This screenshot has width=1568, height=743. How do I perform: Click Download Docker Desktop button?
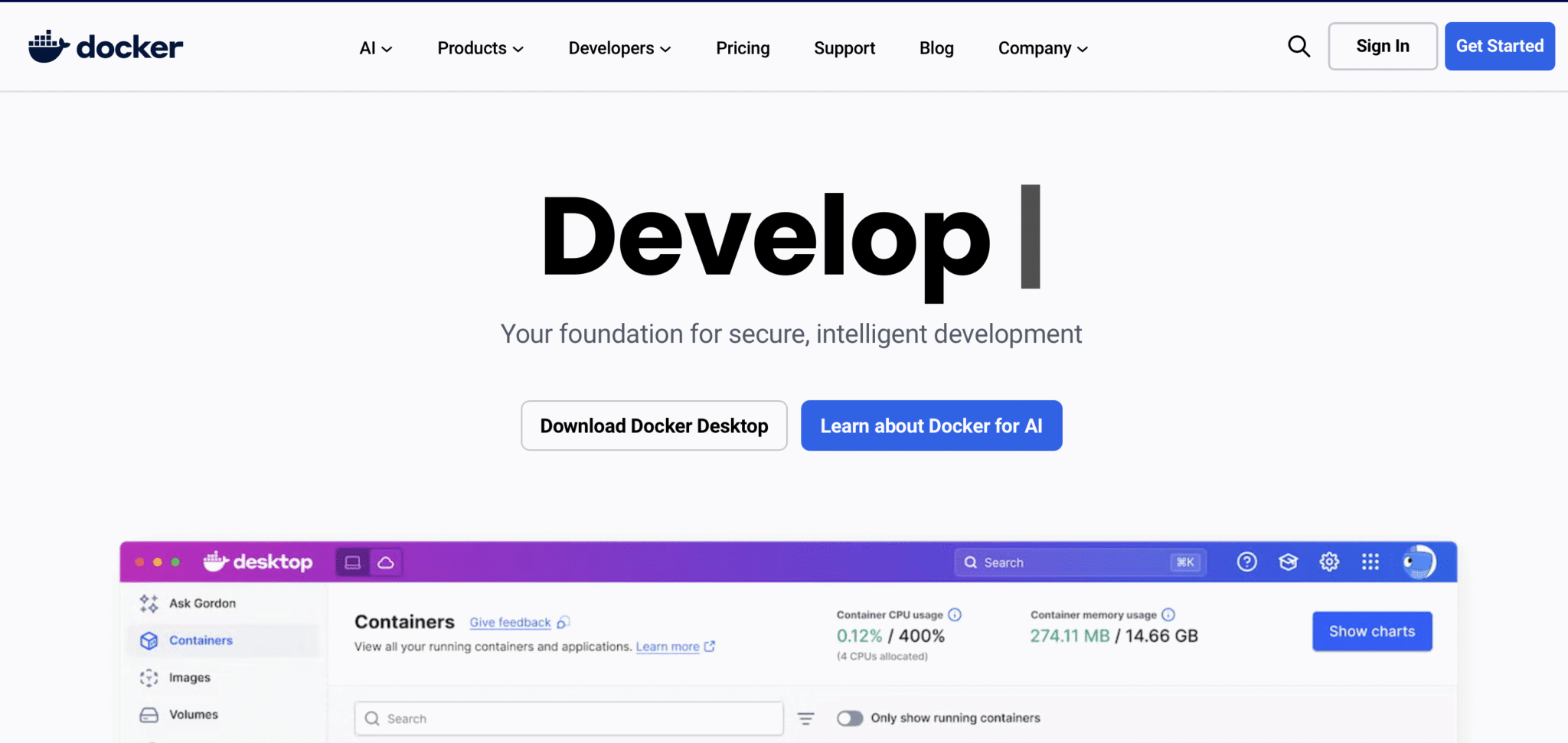pyautogui.click(x=654, y=425)
